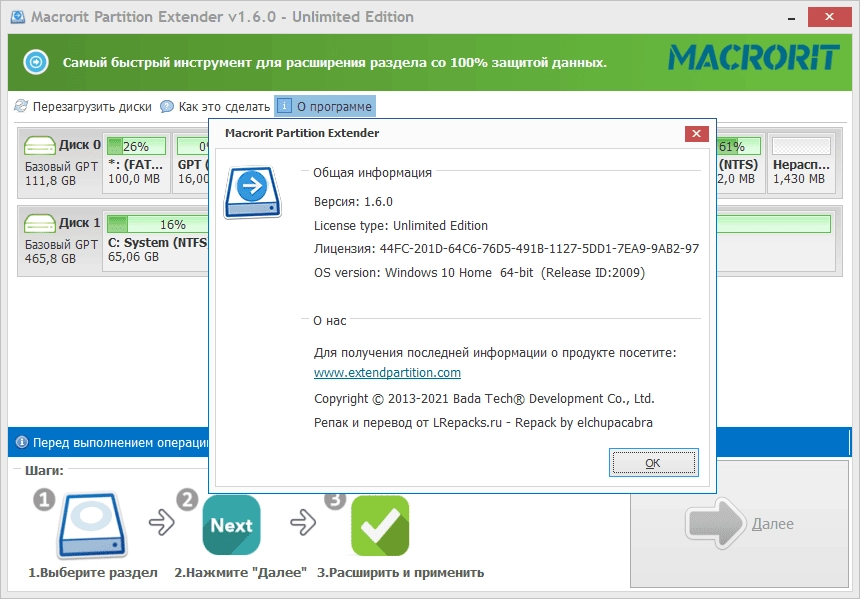Select the О программе toolbar item
Image resolution: width=860 pixels, height=599 pixels.
(x=325, y=106)
